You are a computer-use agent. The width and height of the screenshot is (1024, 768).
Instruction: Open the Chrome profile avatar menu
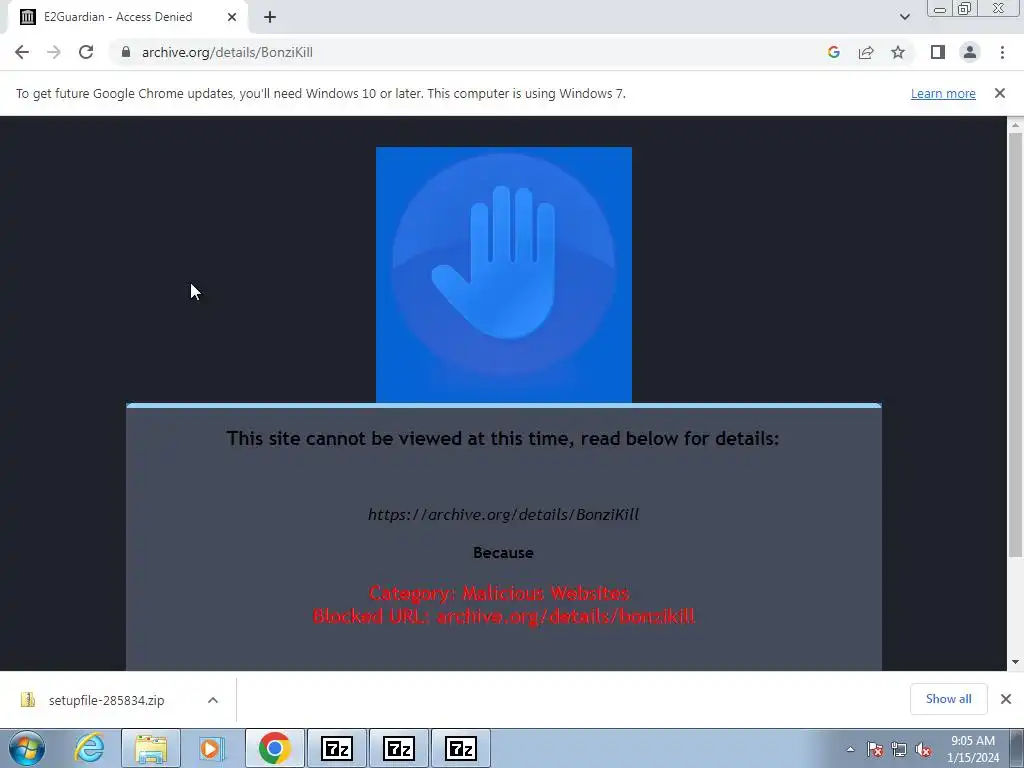pyautogui.click(x=970, y=52)
